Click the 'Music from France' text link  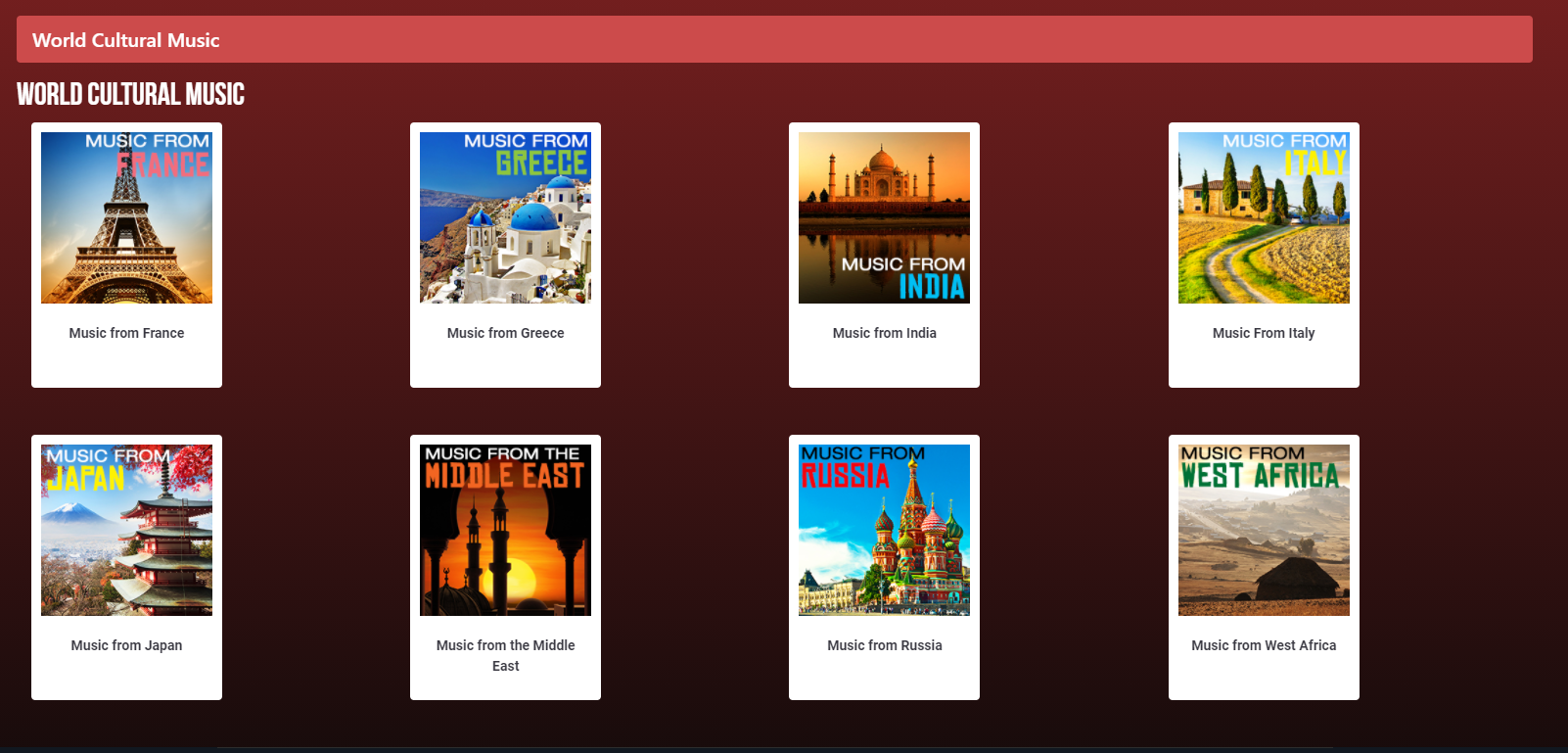[x=126, y=333]
